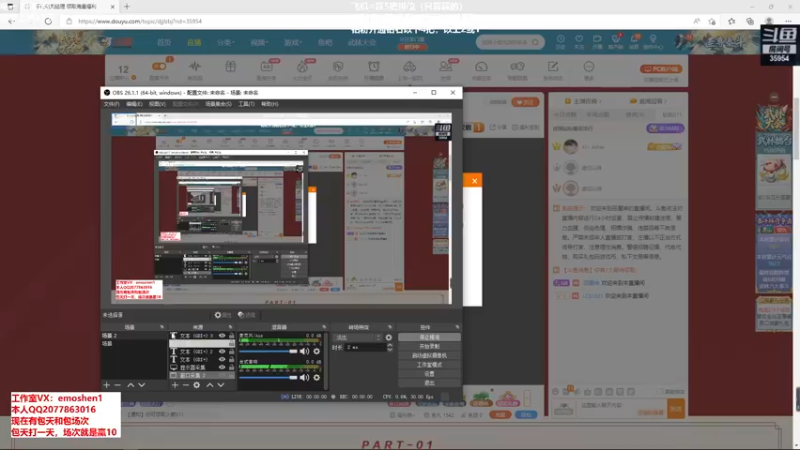Open source properties gear in OBS
Screen dimensions: 800x450
(x=222, y=315)
